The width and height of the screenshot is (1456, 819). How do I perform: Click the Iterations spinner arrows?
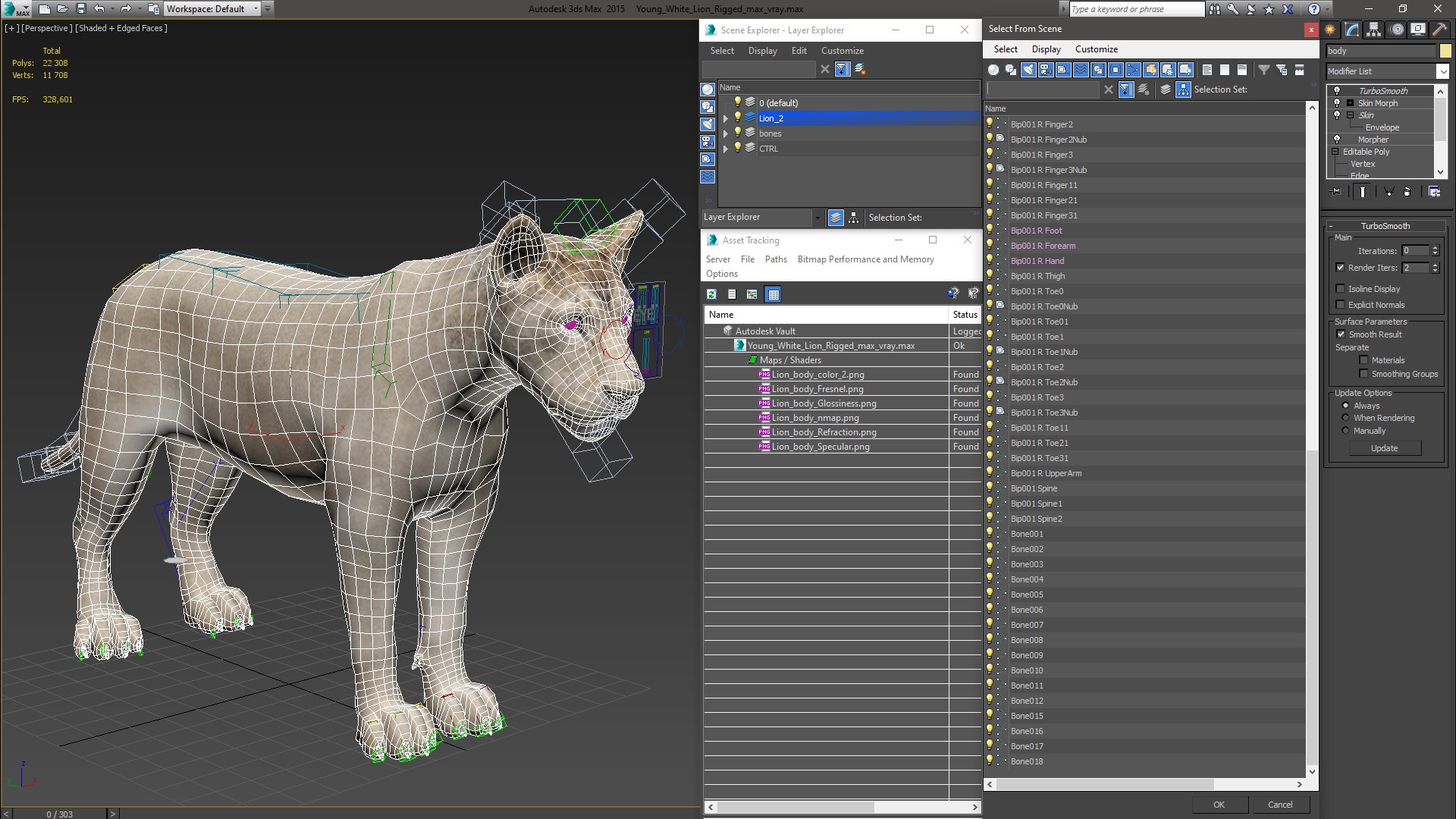coord(1435,251)
